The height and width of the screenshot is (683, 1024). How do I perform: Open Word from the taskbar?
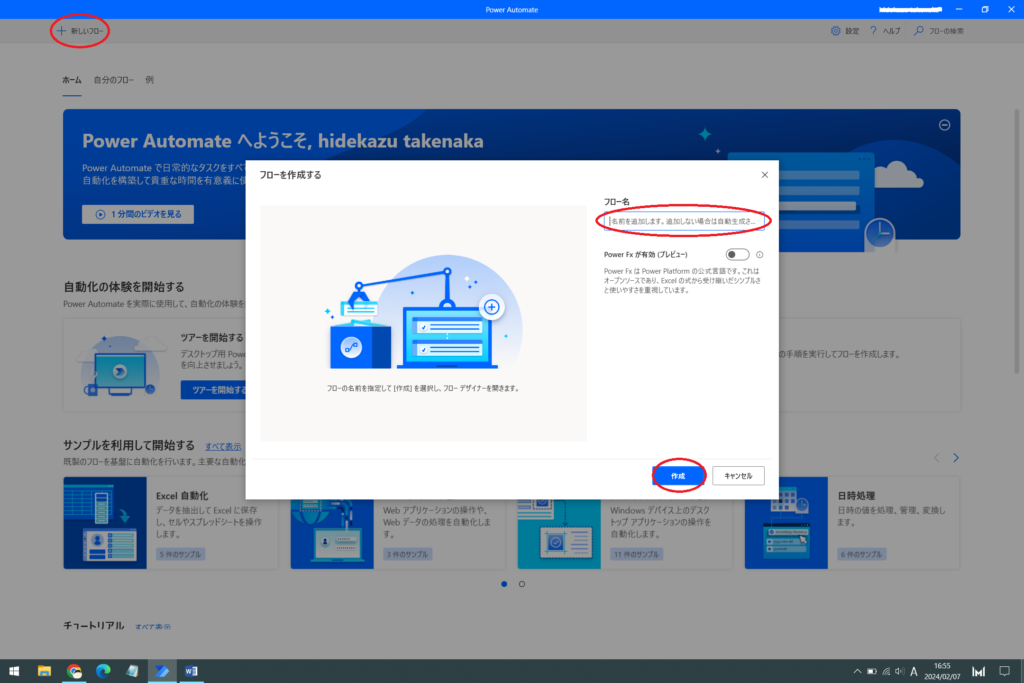pos(190,671)
